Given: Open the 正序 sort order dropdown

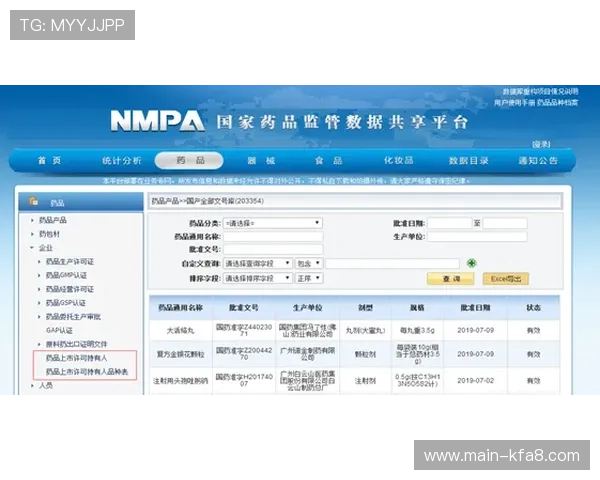Looking at the screenshot, I should pyautogui.click(x=309, y=278).
